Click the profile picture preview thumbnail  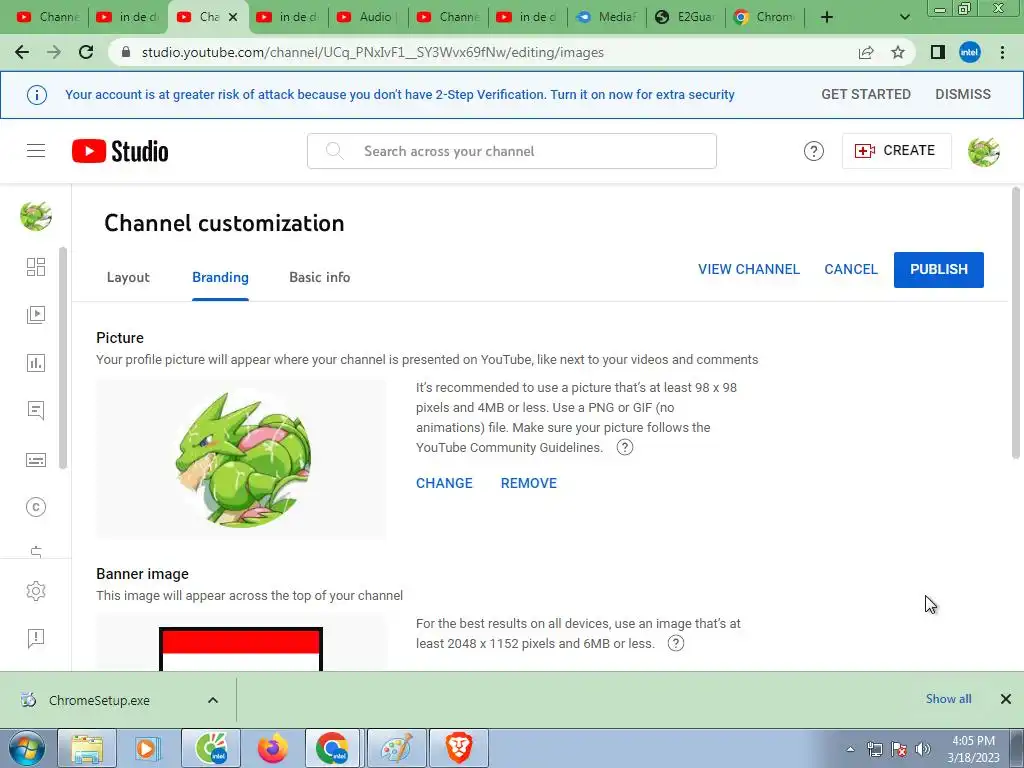(241, 459)
